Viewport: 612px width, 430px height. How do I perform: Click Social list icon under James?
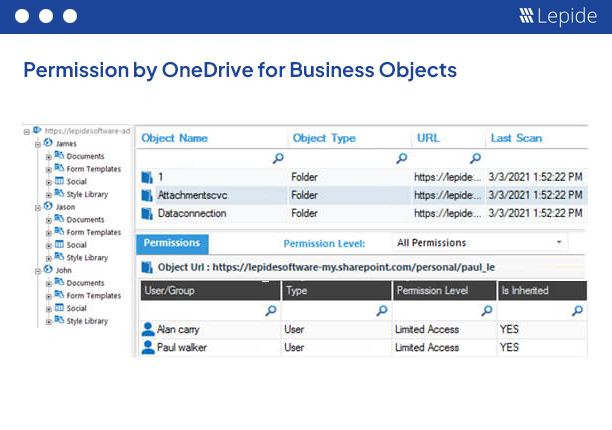(x=59, y=181)
